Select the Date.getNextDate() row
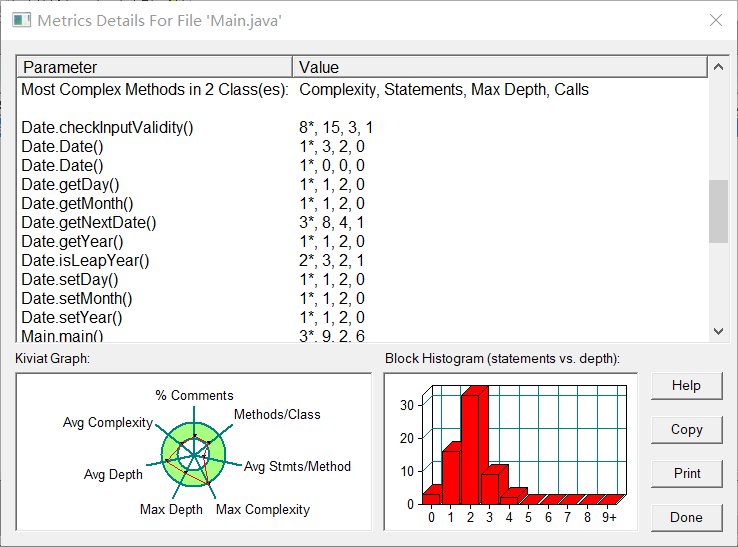Screen dimensions: 738x547 362,222
